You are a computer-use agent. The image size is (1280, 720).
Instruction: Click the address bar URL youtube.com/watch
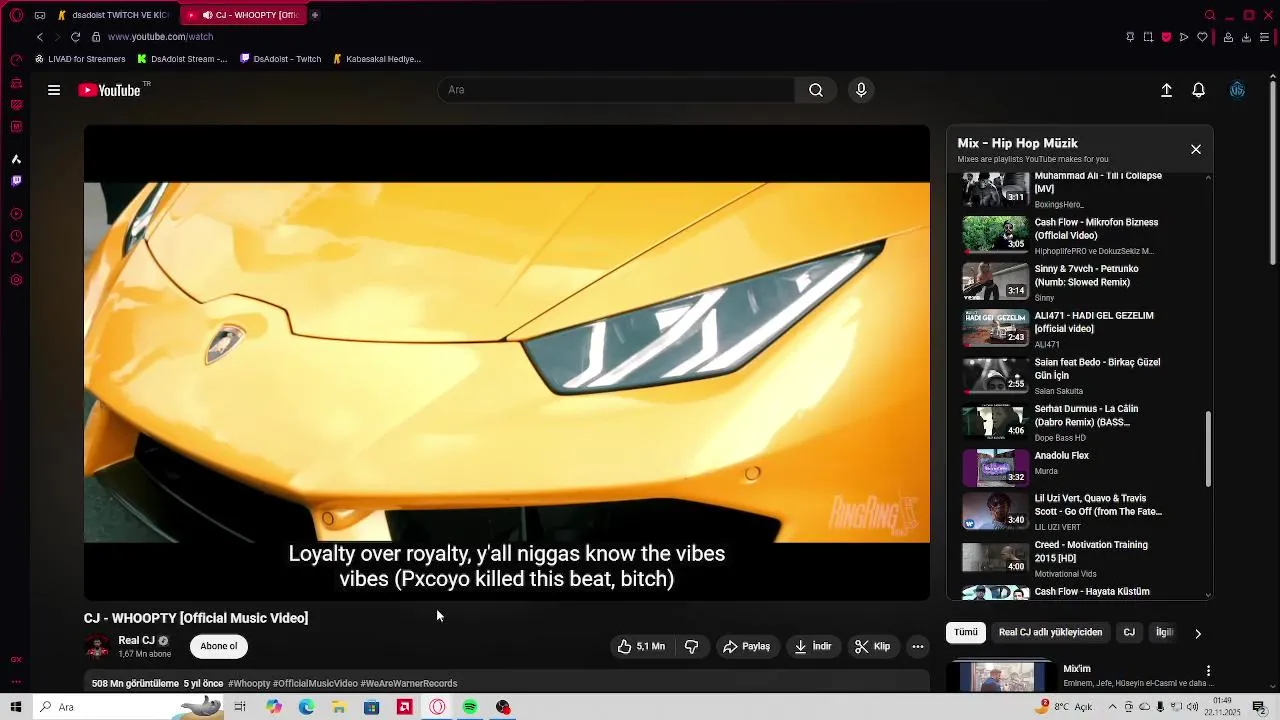(x=160, y=37)
